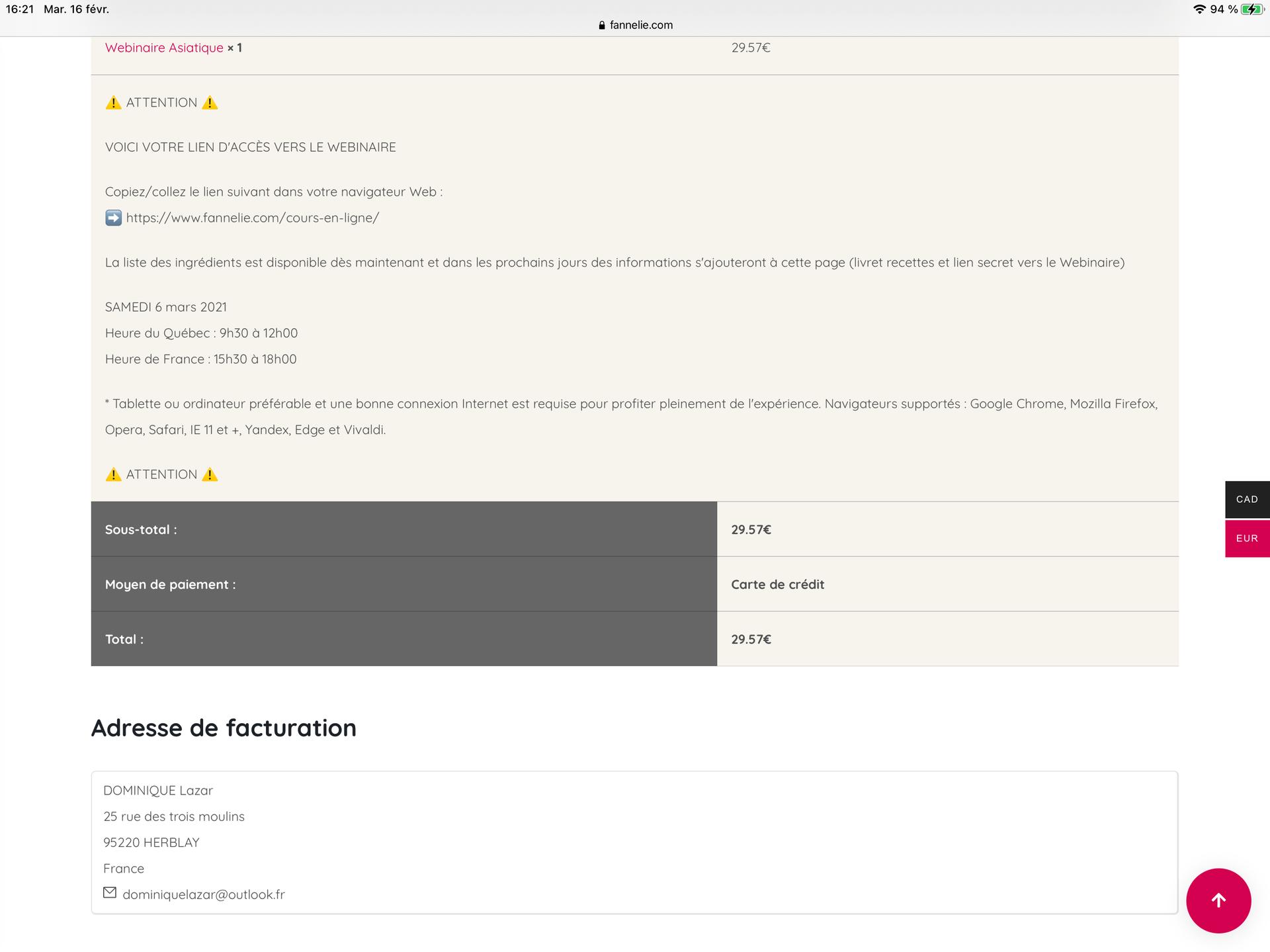Screen dimensions: 1270x952
Task: Click the Copiez/collez le lien suivant instruction
Action: point(274,192)
